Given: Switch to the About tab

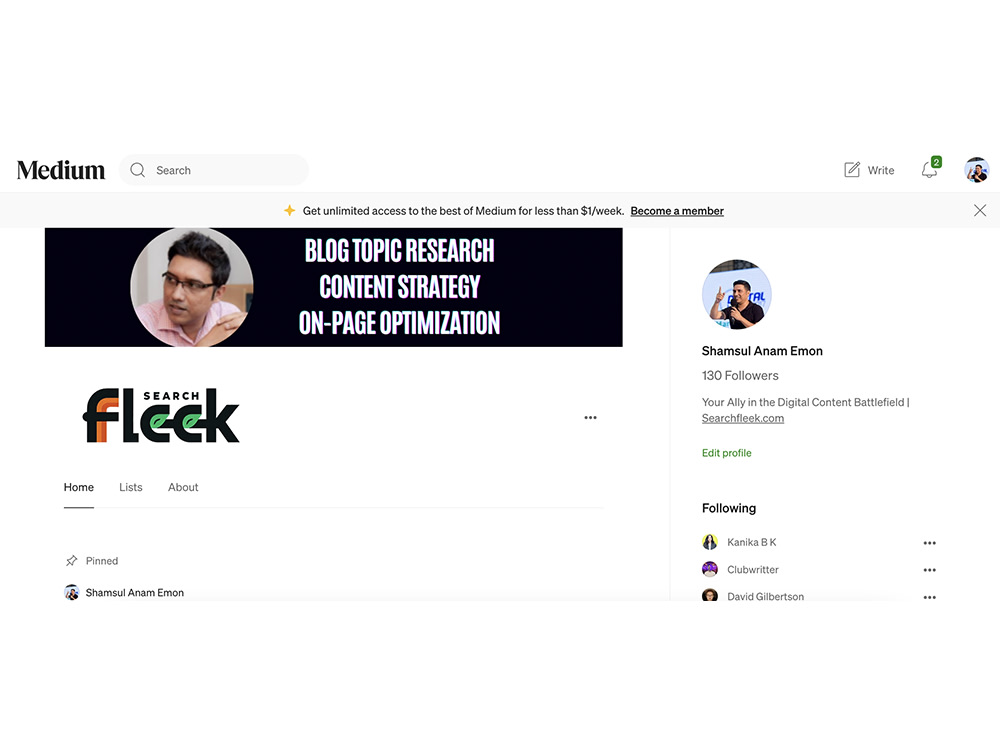Looking at the screenshot, I should point(183,487).
